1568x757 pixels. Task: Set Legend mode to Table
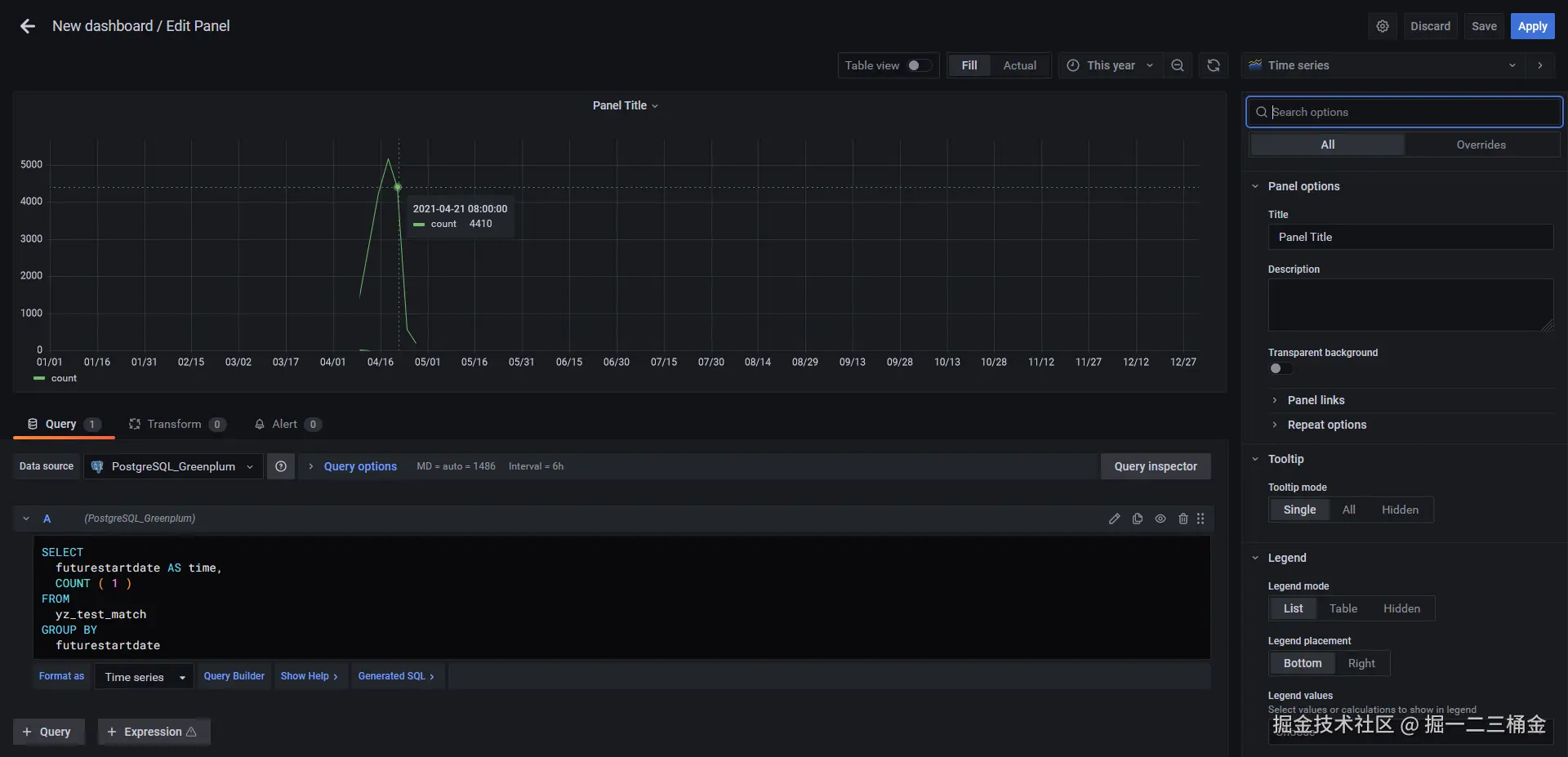click(x=1343, y=608)
